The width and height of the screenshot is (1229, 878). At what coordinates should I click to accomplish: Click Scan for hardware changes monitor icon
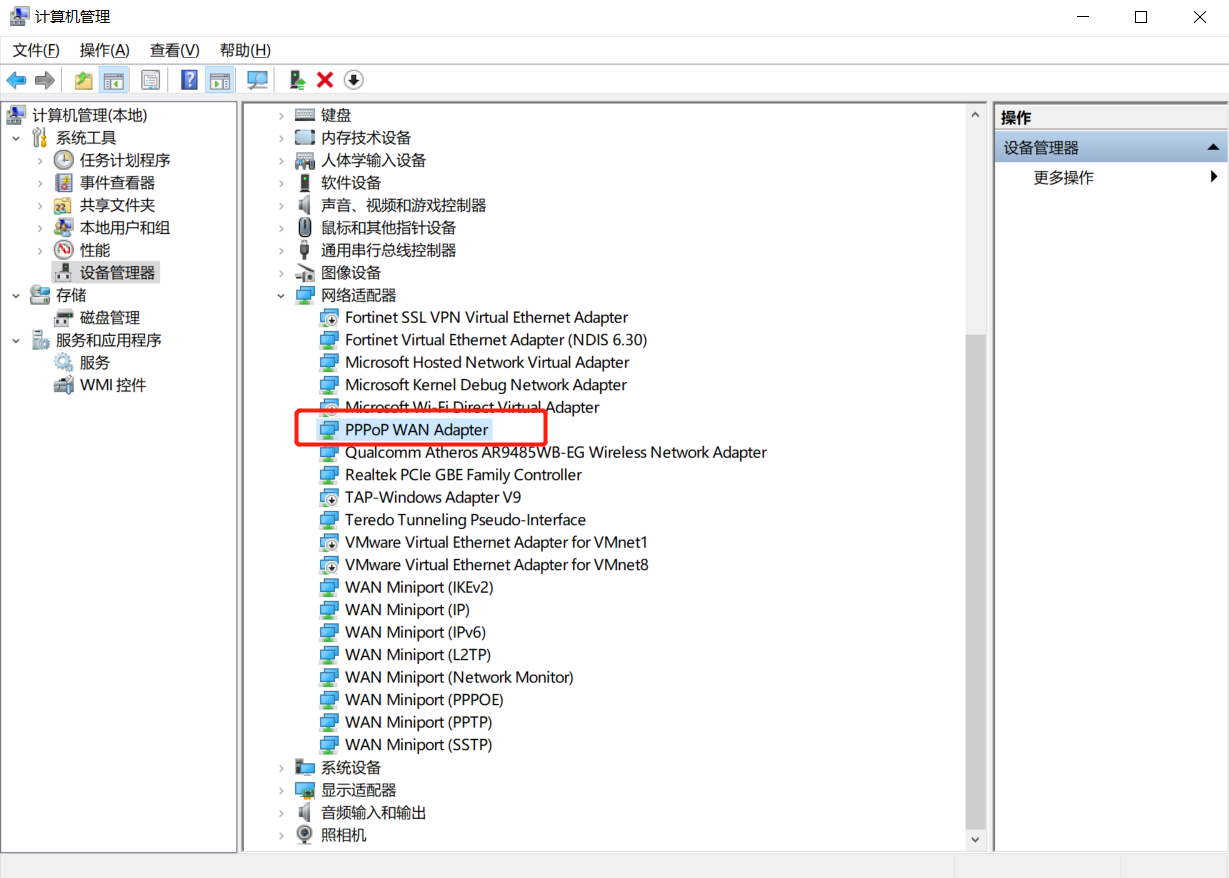(258, 80)
